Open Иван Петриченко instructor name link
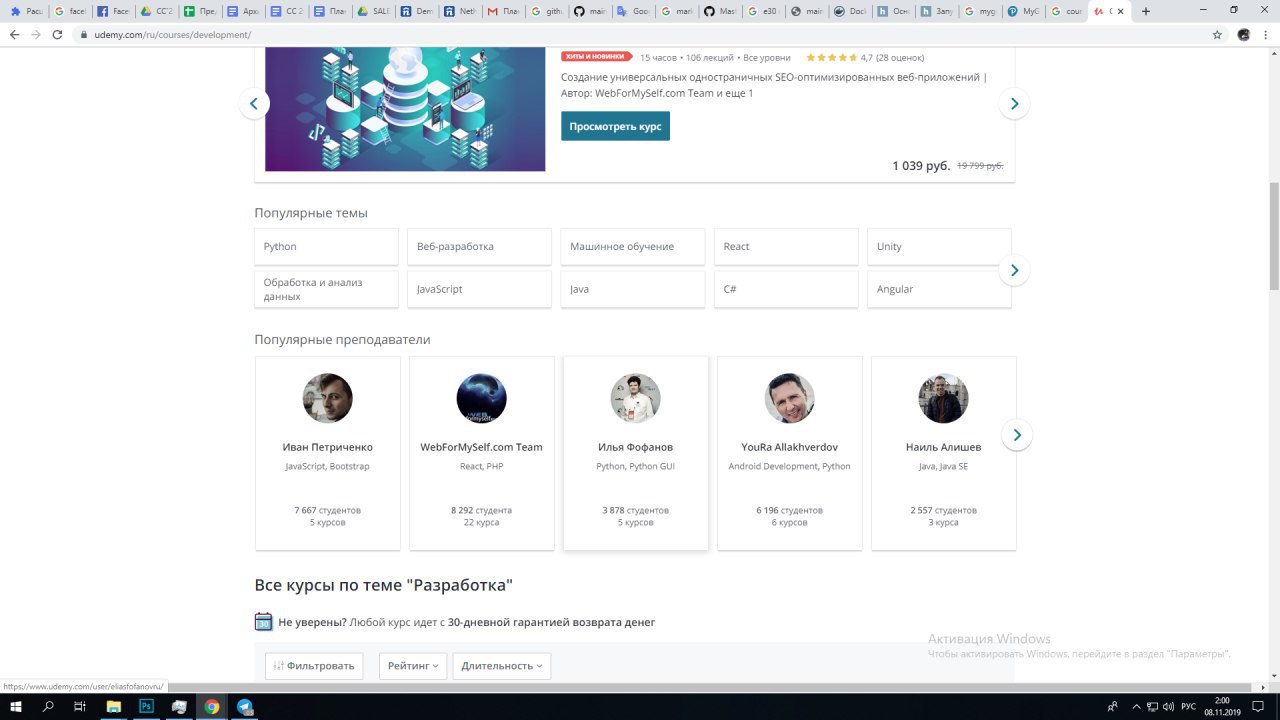Viewport: 1280px width, 720px height. click(328, 447)
